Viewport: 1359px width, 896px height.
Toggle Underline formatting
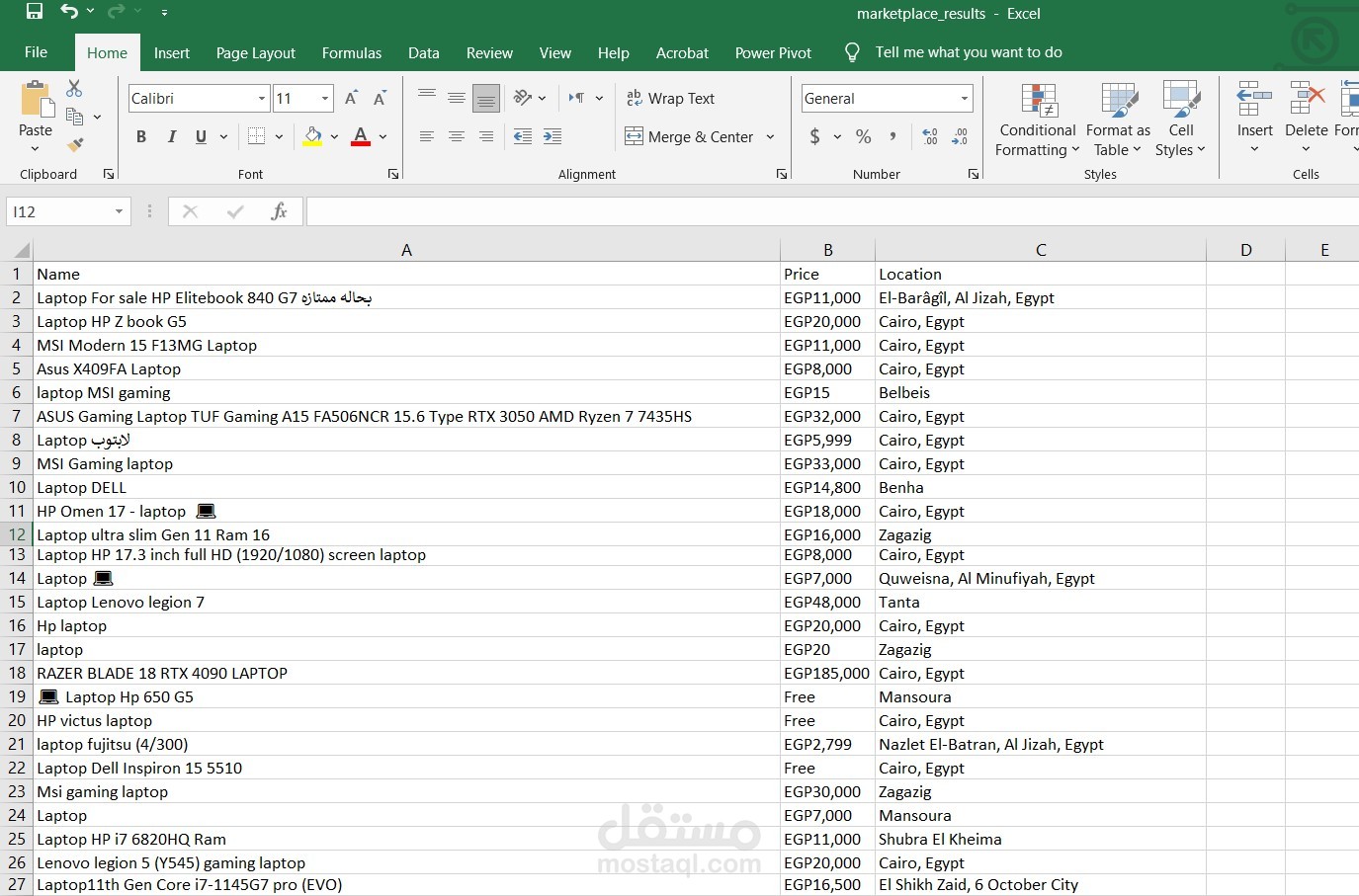201,136
